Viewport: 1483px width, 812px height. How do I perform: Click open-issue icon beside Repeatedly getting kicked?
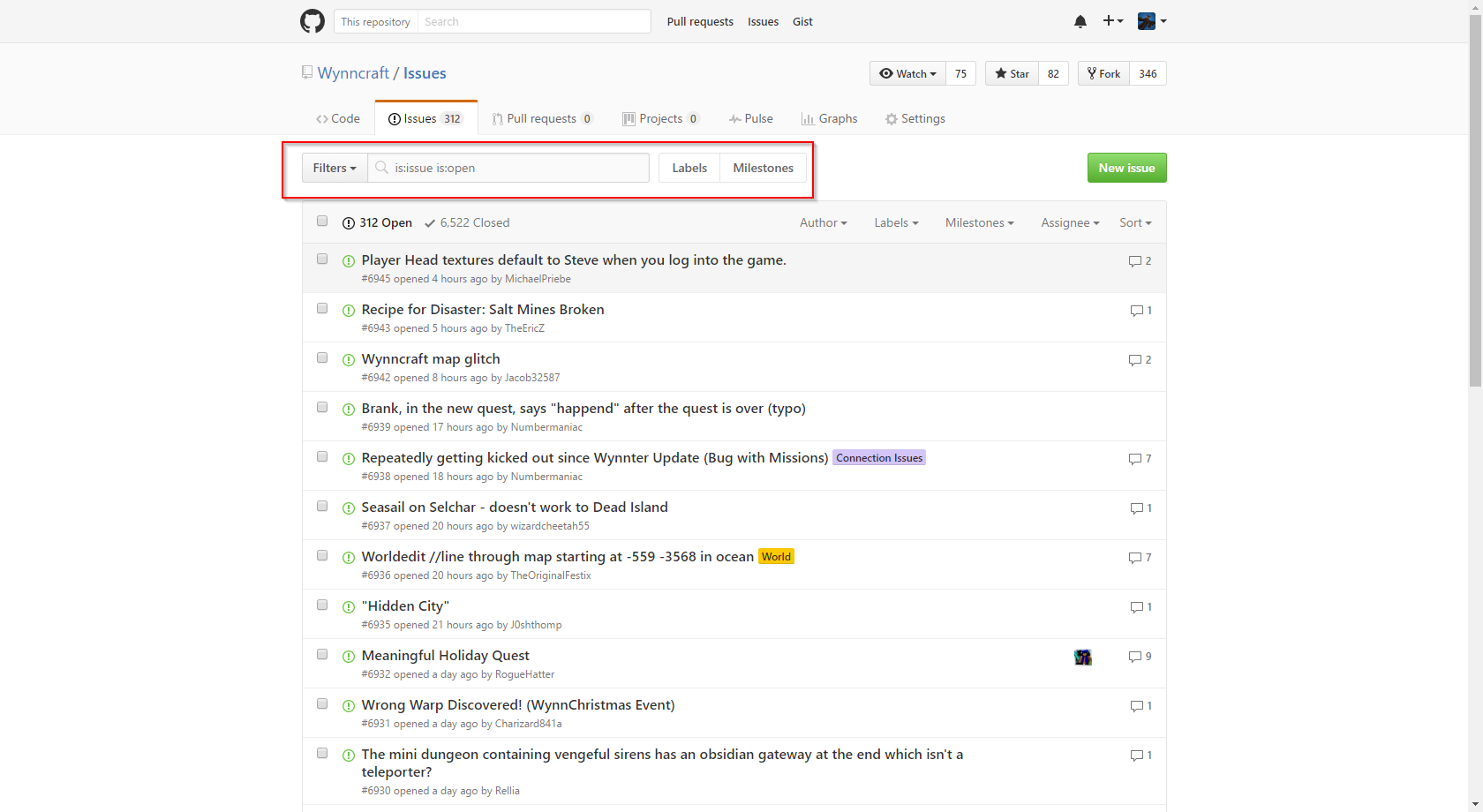click(x=349, y=459)
